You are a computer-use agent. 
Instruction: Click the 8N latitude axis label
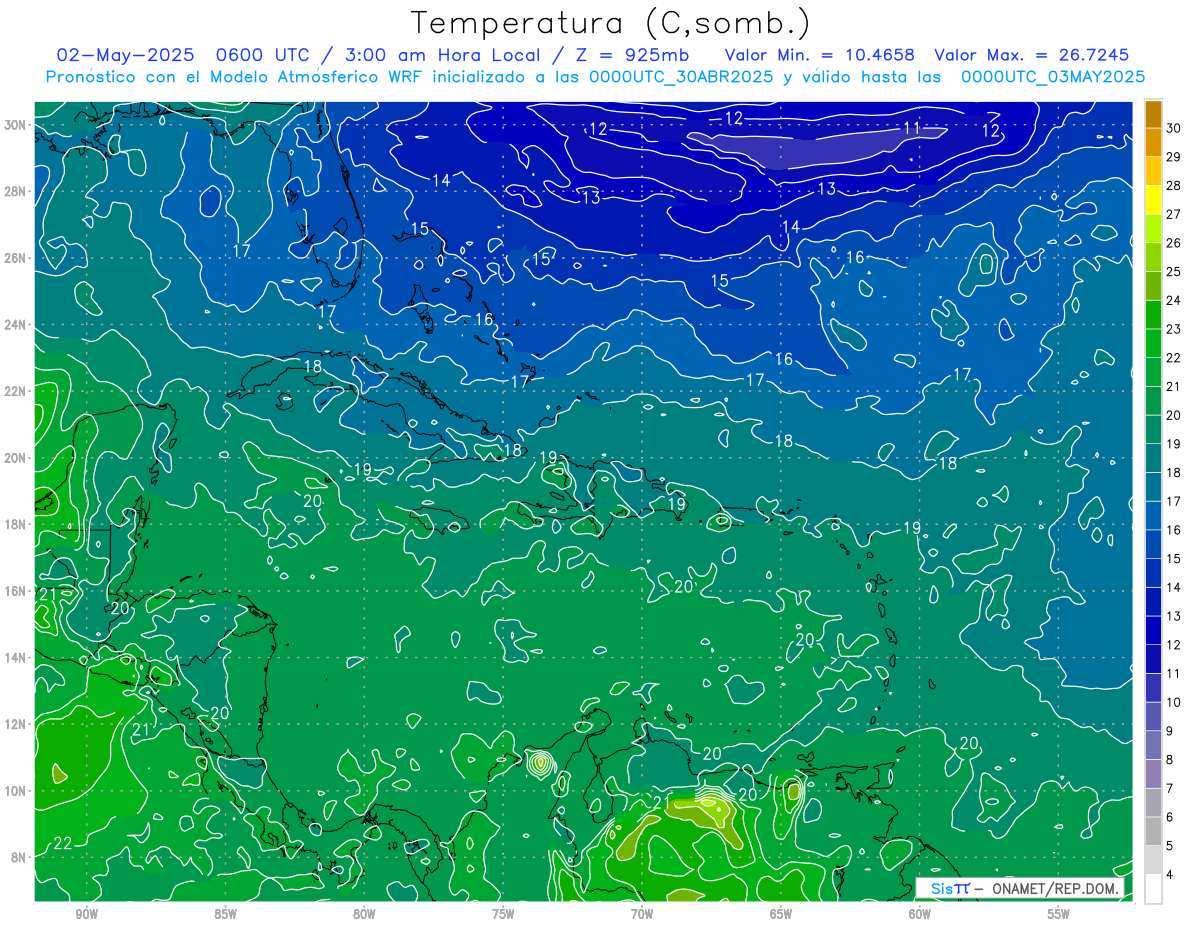coord(20,857)
